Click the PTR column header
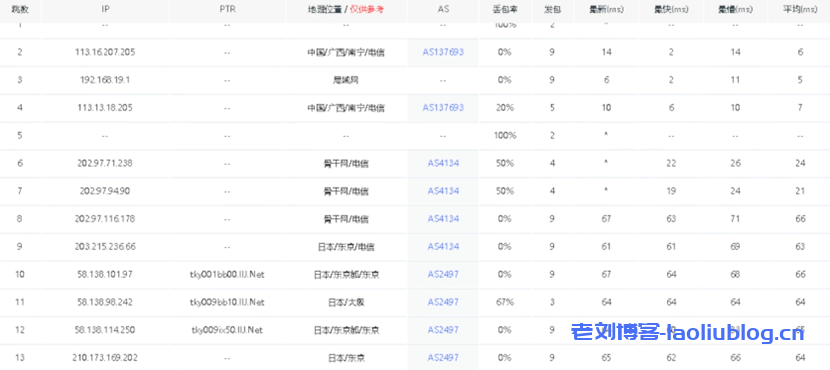830x370 pixels. coord(227,10)
